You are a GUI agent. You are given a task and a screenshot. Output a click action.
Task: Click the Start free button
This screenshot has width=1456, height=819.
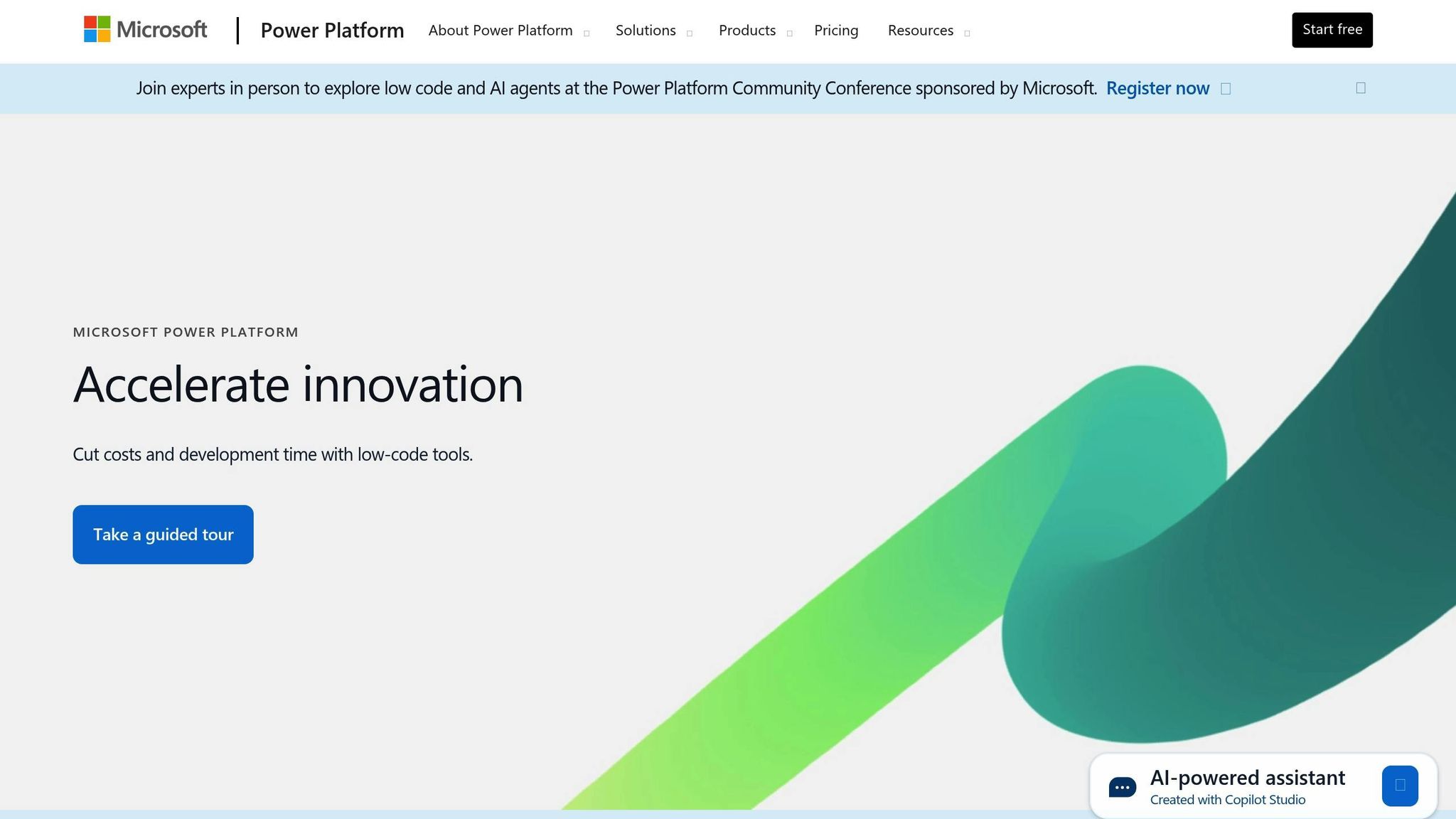[1332, 29]
